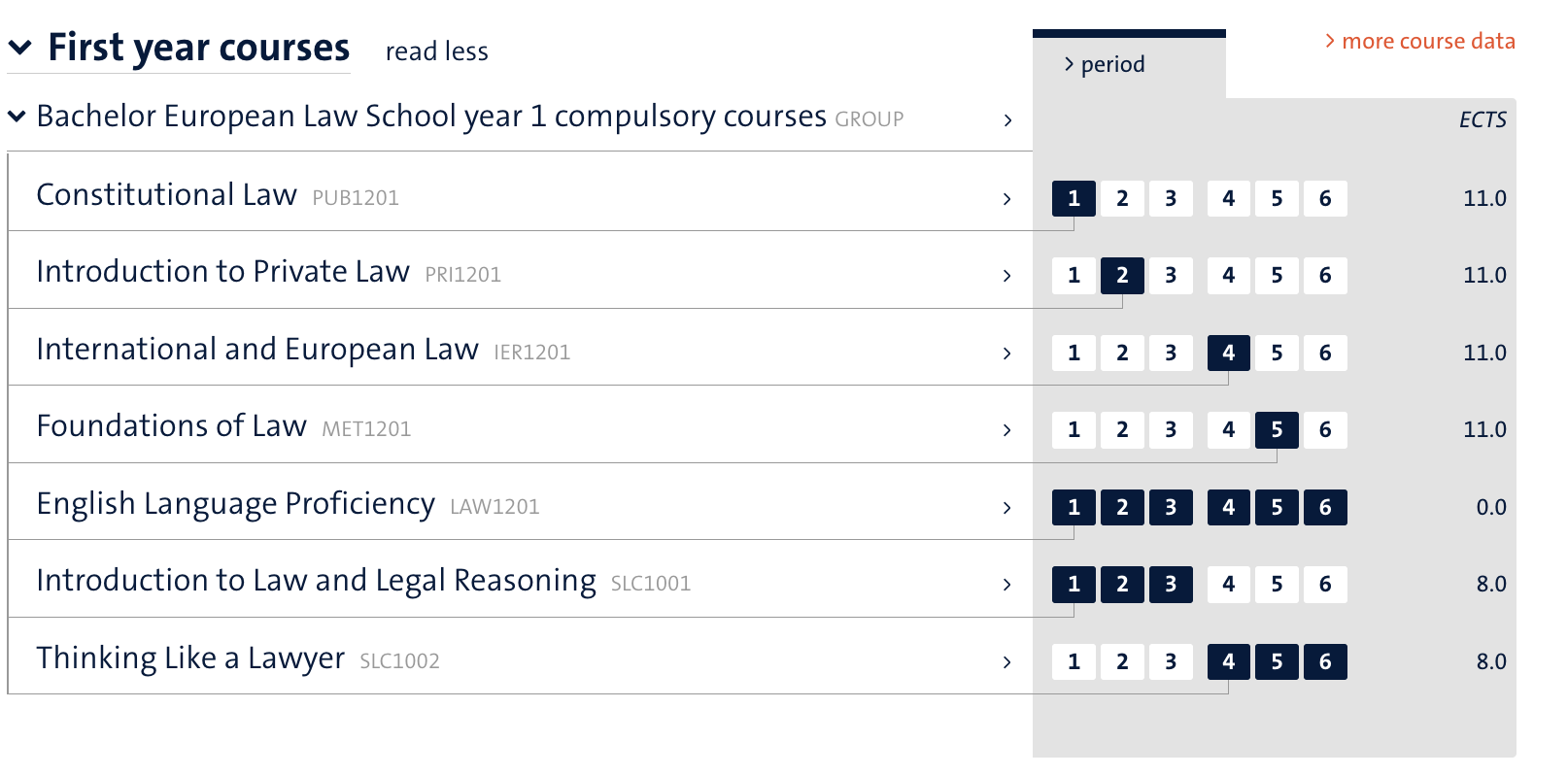
Task: Open the Thinking Like a Lawyer course title
Action: [190, 658]
